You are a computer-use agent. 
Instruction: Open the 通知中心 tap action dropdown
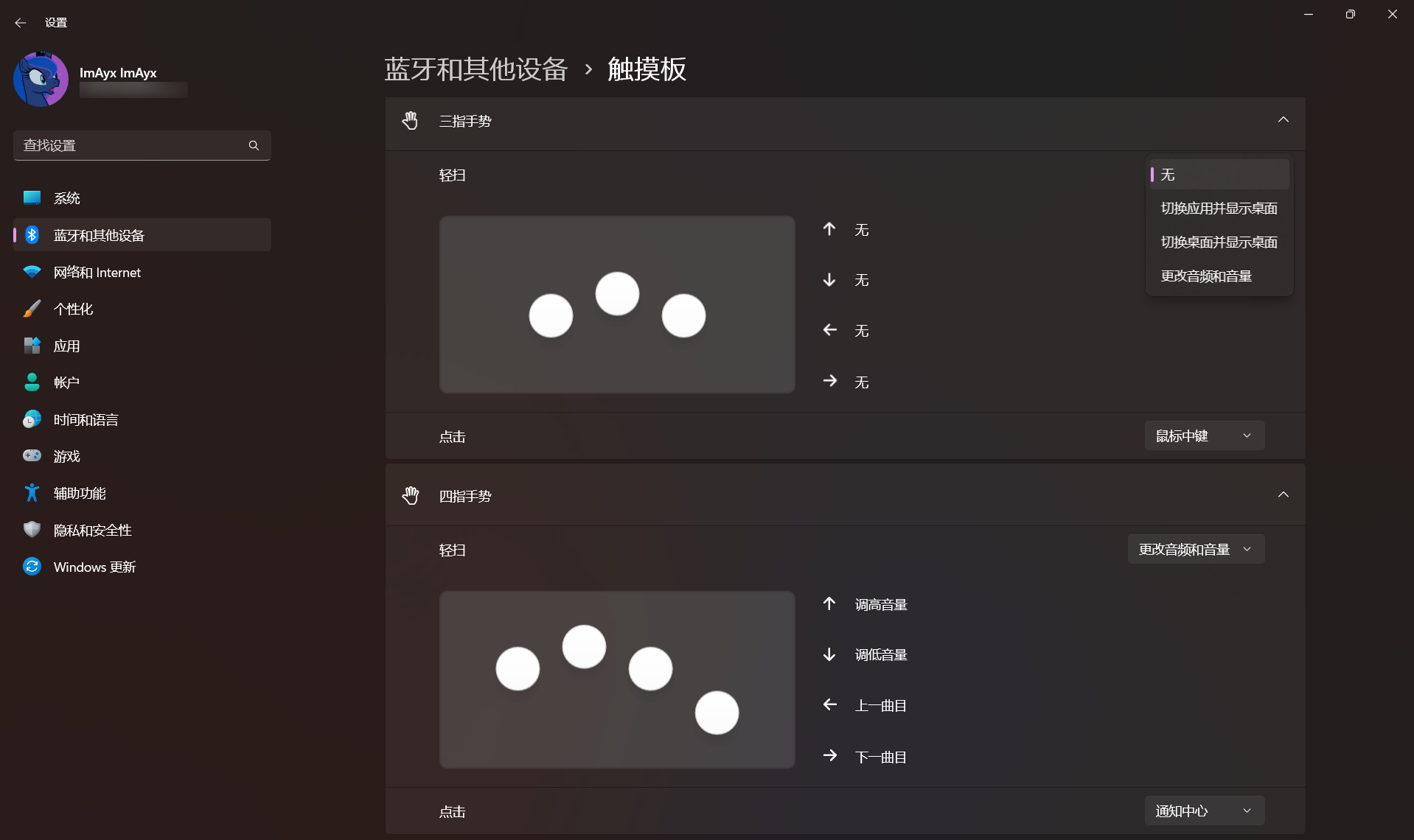pos(1203,811)
